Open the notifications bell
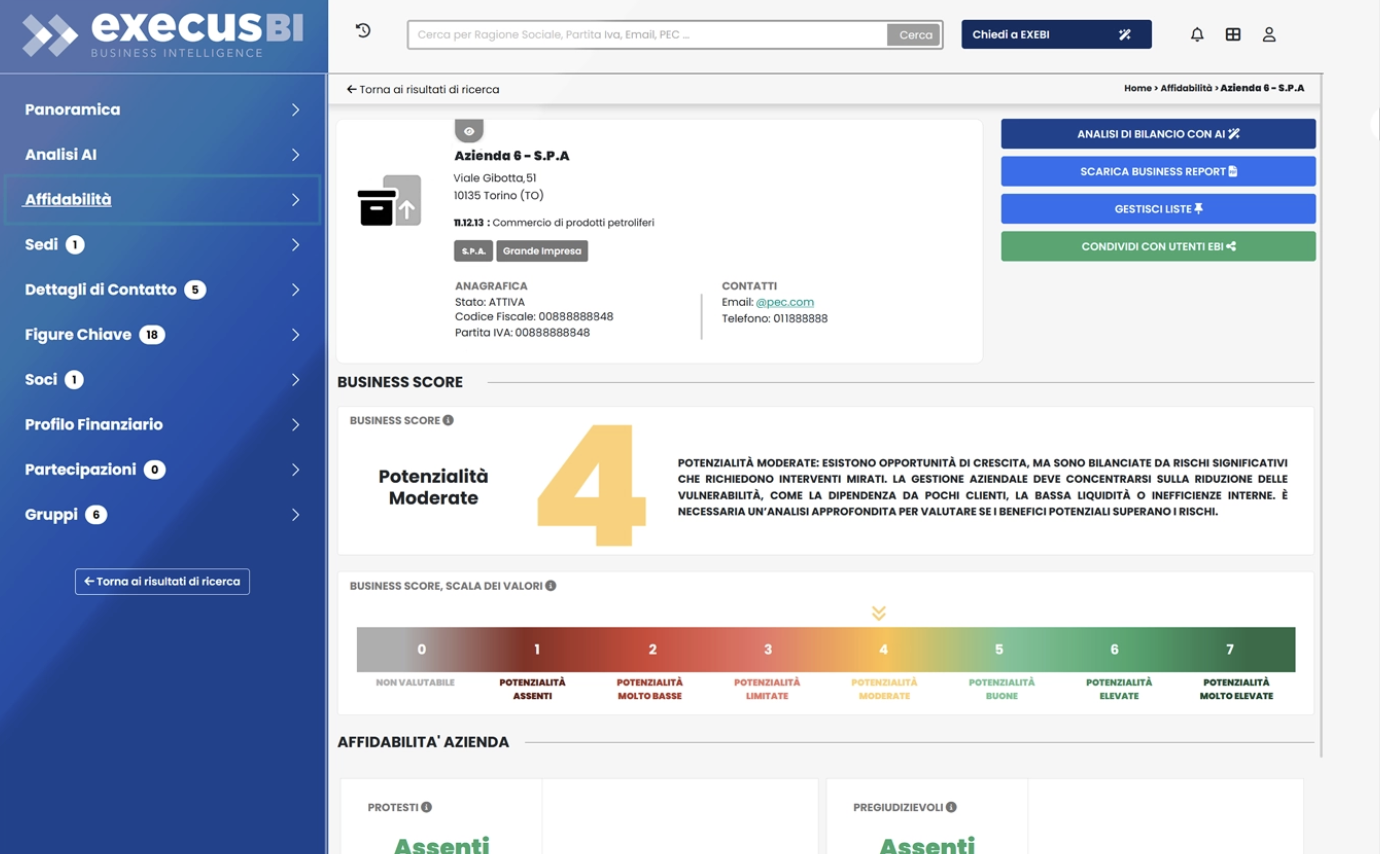This screenshot has height=854, width=1380. (1197, 33)
